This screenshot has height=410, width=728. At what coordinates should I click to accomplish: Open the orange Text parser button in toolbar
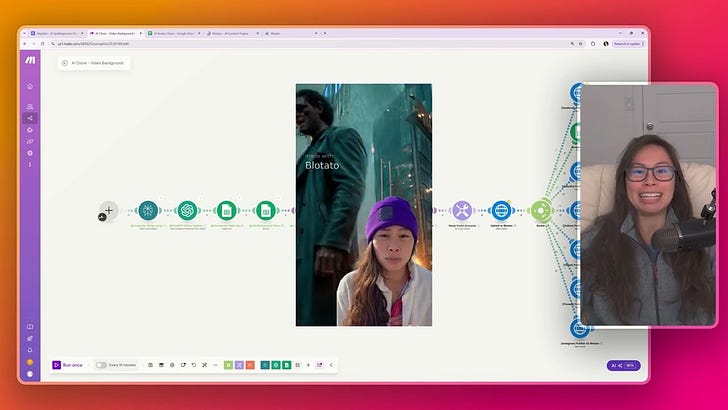click(250, 365)
